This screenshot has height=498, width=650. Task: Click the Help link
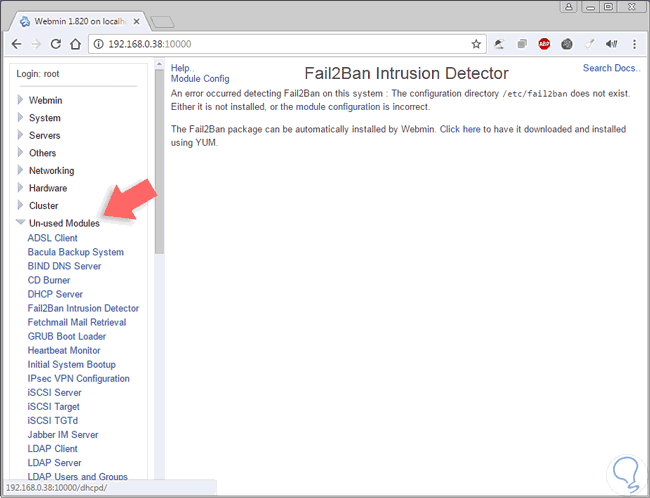pos(182,68)
